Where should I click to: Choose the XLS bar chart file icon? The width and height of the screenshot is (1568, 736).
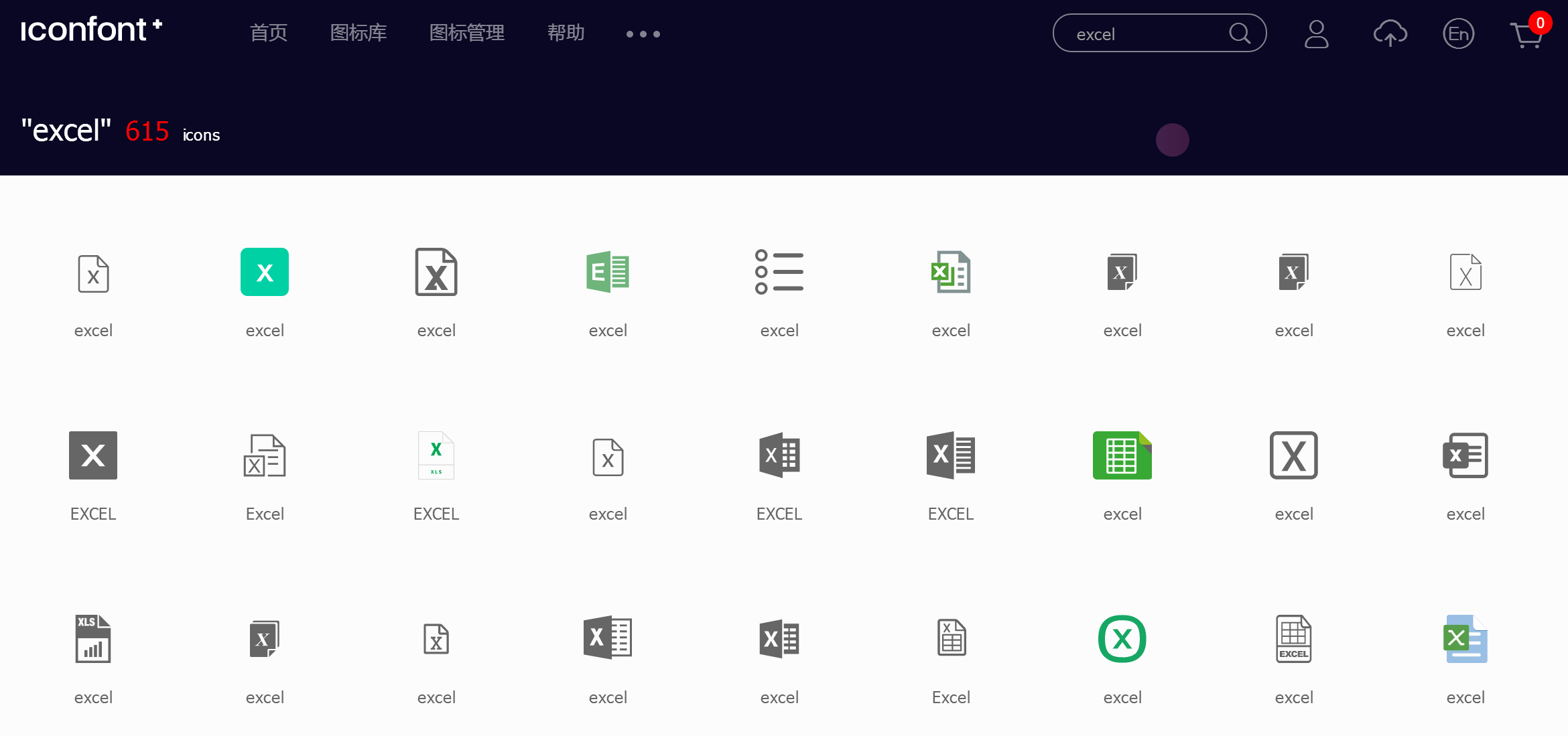pos(93,639)
